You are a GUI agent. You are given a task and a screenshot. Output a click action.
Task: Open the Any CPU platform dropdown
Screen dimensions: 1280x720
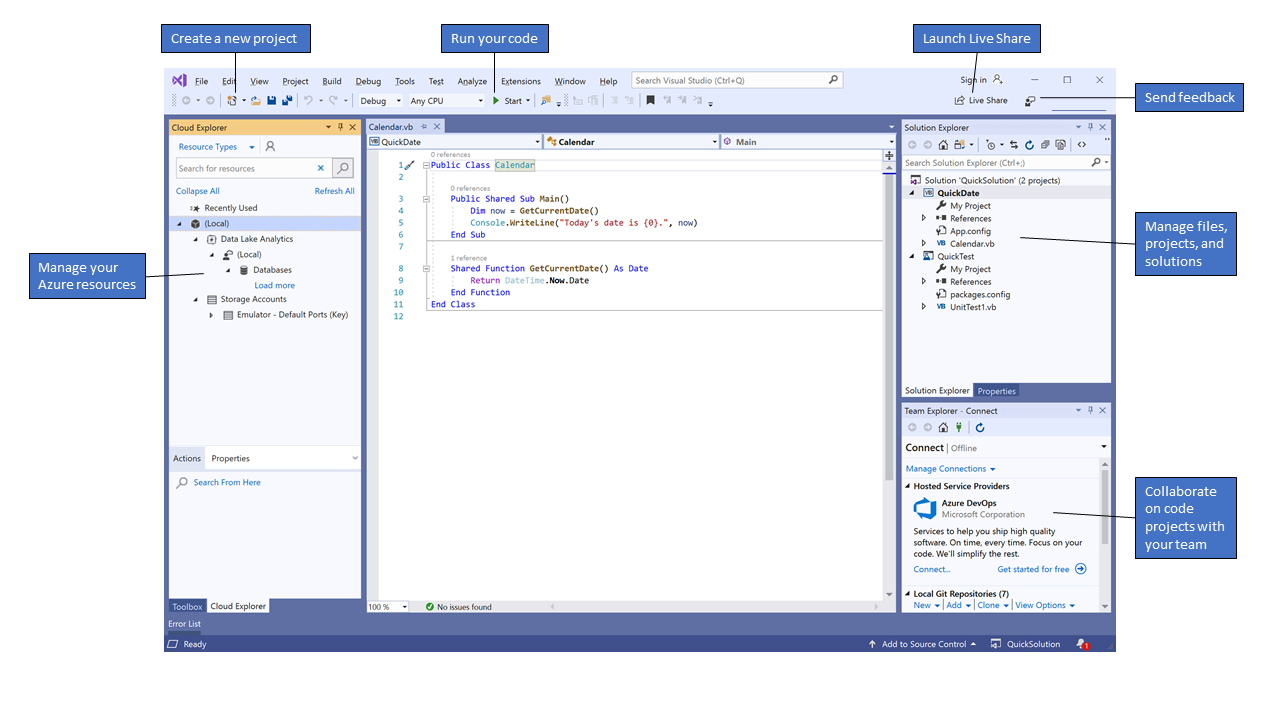tap(447, 100)
